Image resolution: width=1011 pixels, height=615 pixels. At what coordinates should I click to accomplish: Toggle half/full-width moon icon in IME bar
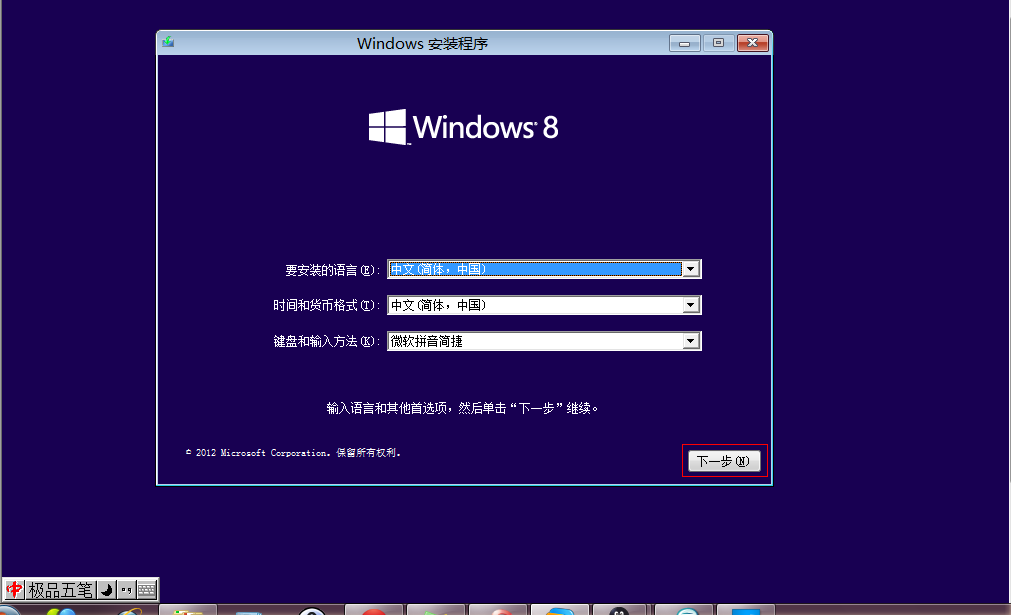pyautogui.click(x=106, y=590)
